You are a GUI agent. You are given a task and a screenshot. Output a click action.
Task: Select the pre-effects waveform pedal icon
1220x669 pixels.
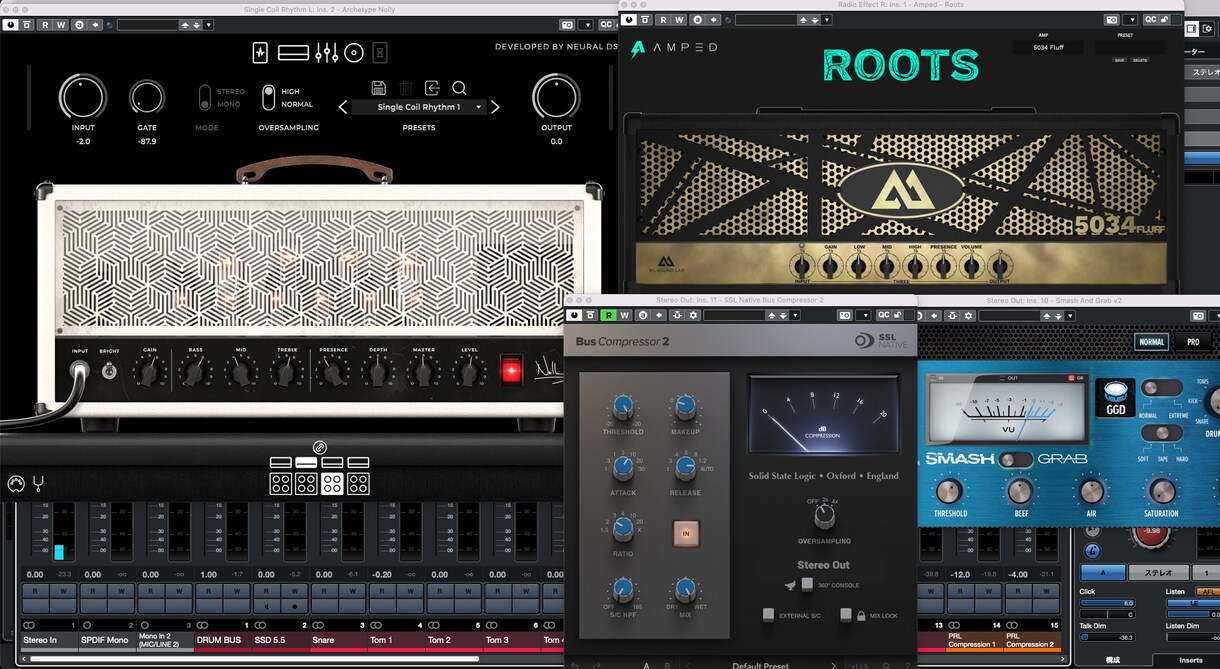tap(260, 52)
